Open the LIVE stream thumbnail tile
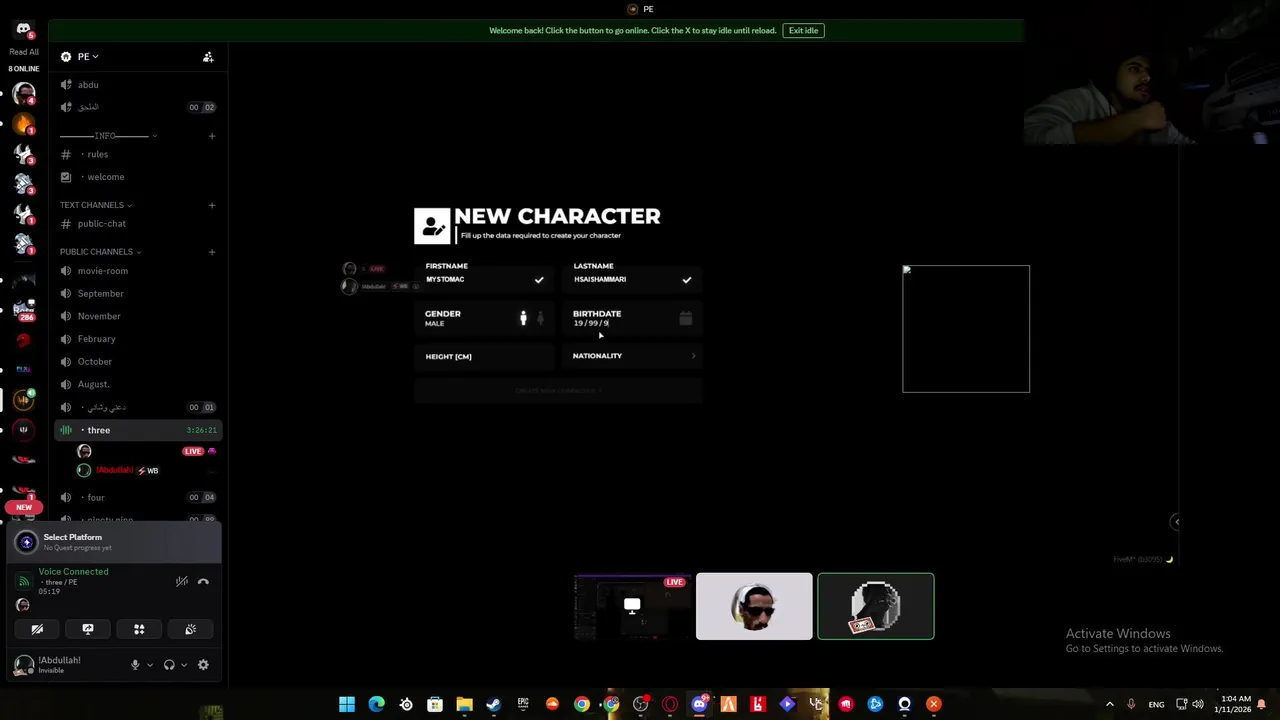 [632, 606]
